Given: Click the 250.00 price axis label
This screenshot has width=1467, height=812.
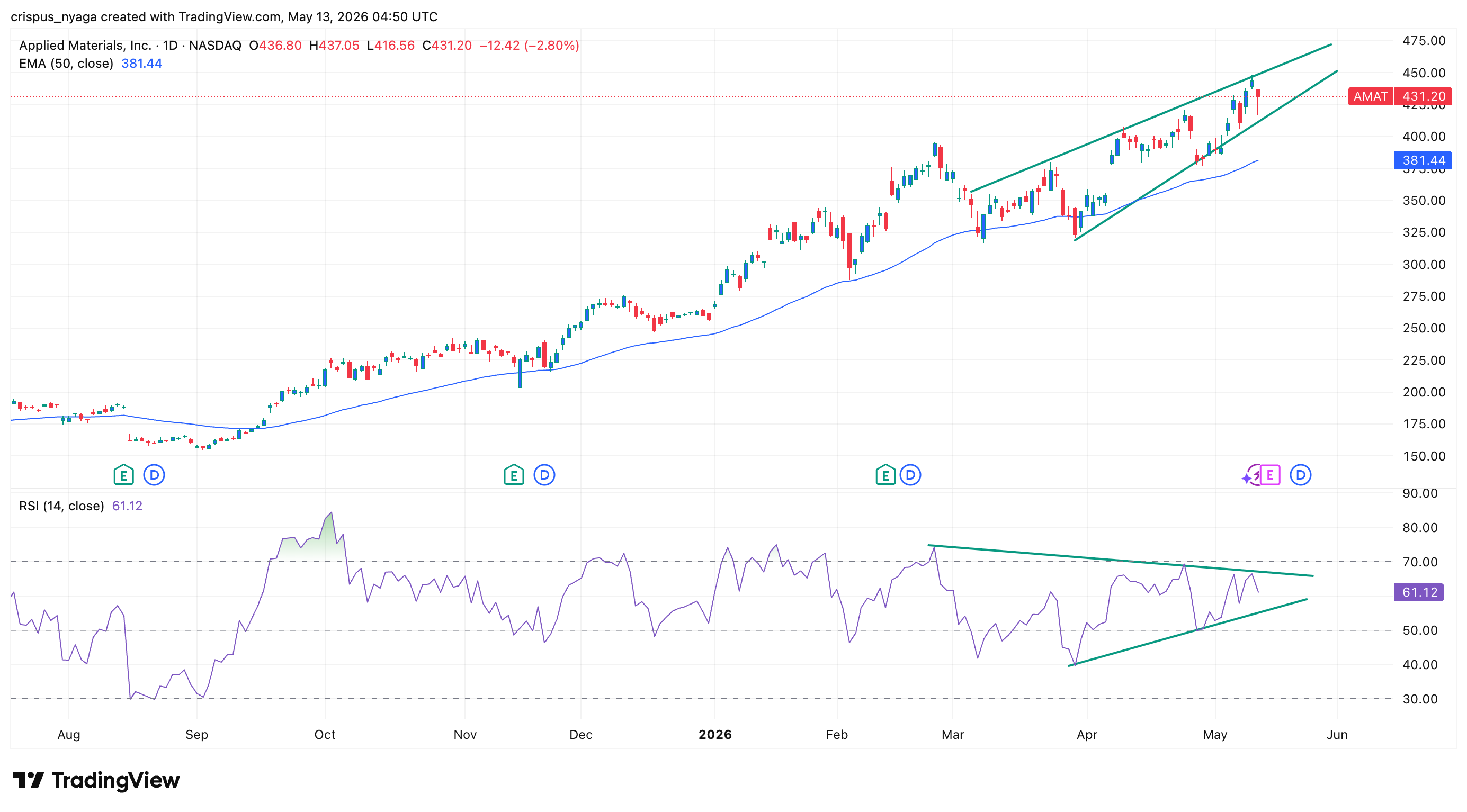Looking at the screenshot, I should tap(1424, 328).
